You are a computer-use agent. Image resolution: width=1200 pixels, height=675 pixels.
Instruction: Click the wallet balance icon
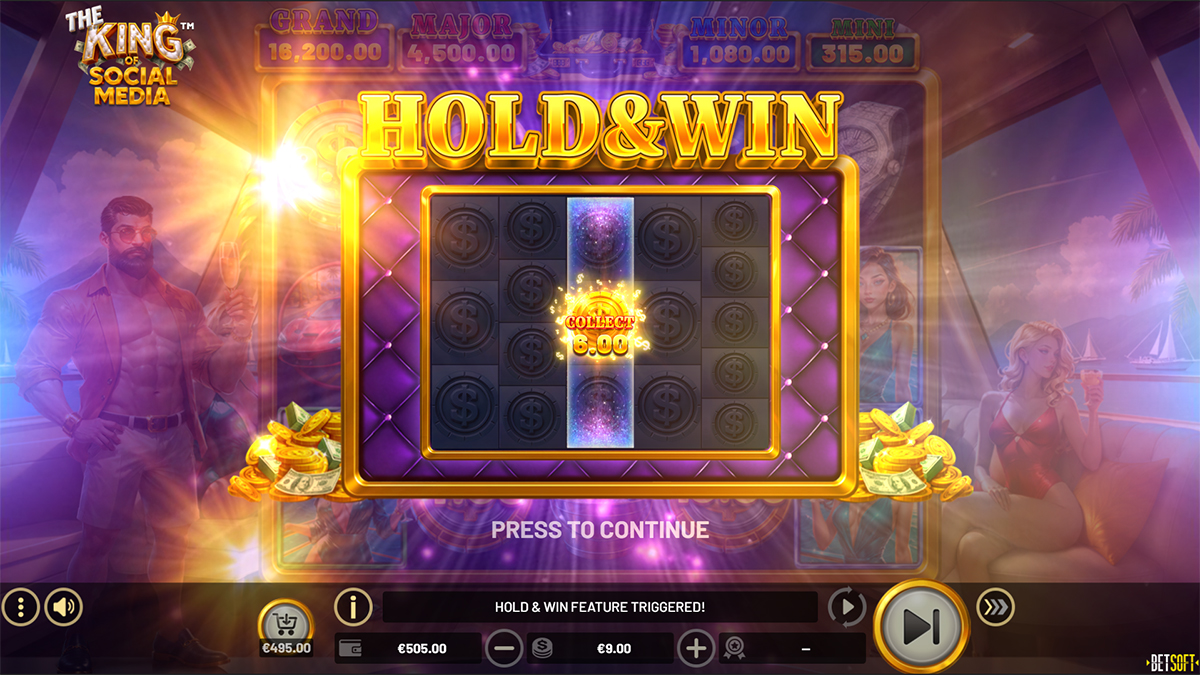coord(350,648)
